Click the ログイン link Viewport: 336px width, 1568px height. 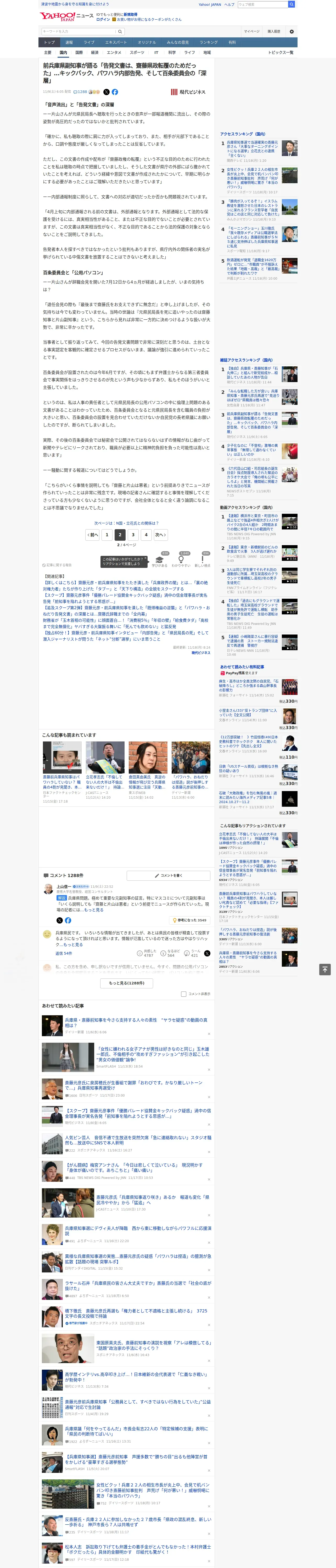[103, 20]
